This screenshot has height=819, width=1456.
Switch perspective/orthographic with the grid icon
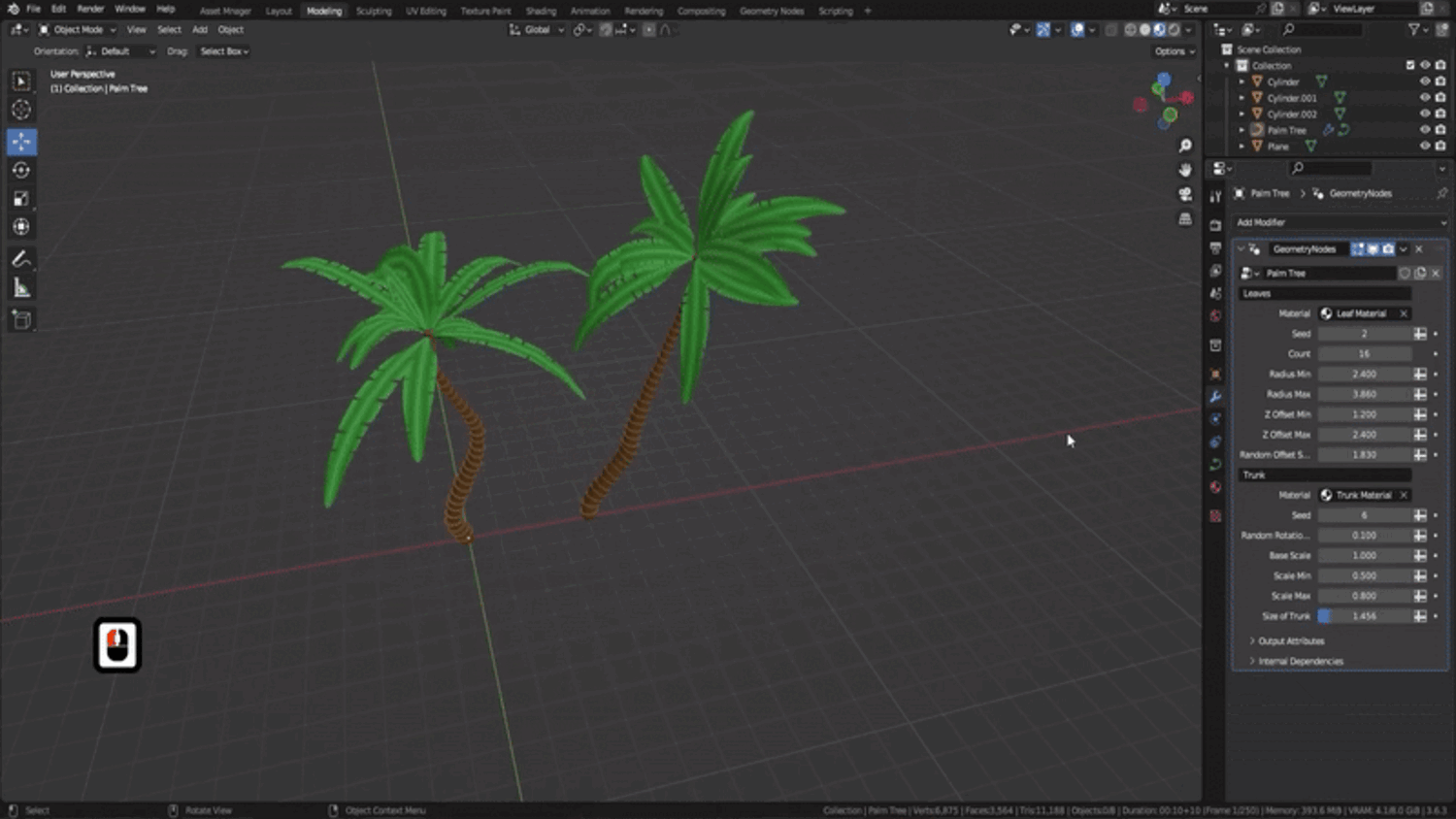pyautogui.click(x=1185, y=219)
